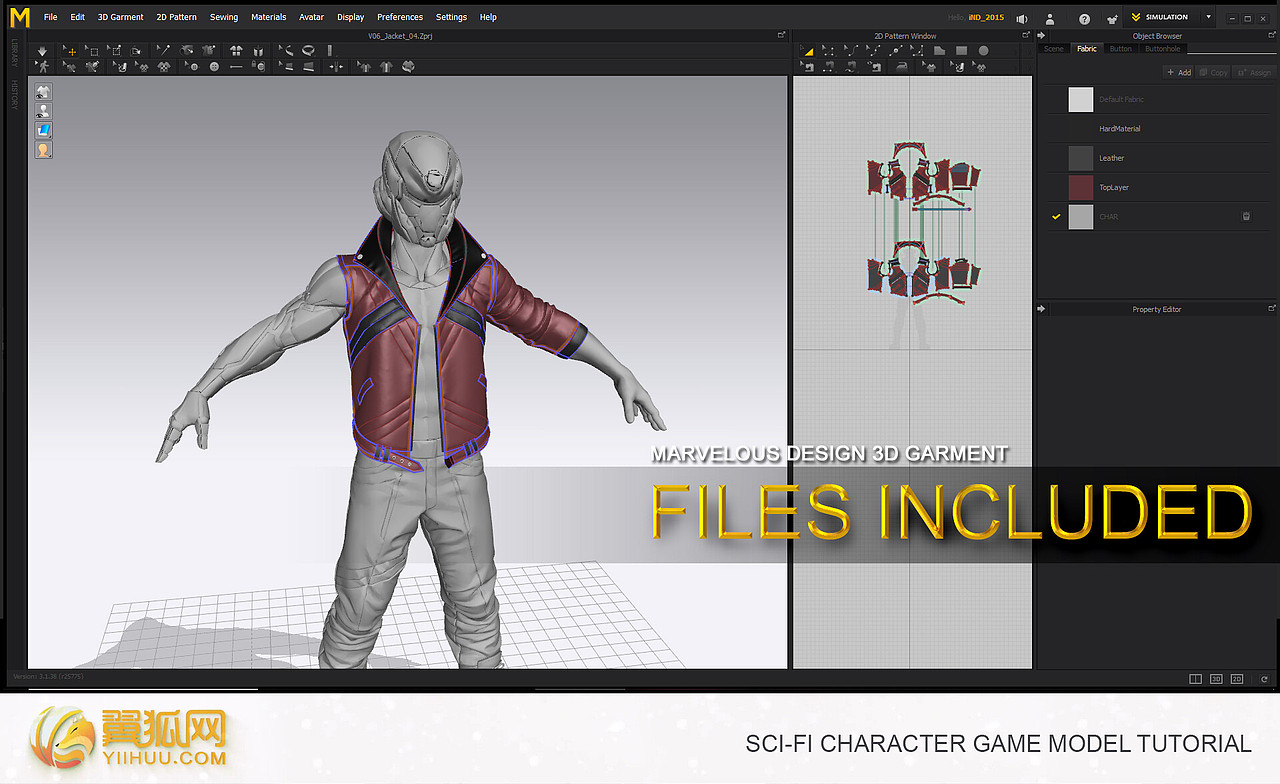Click the help question mark icon
The image size is (1280, 784).
pyautogui.click(x=1084, y=18)
